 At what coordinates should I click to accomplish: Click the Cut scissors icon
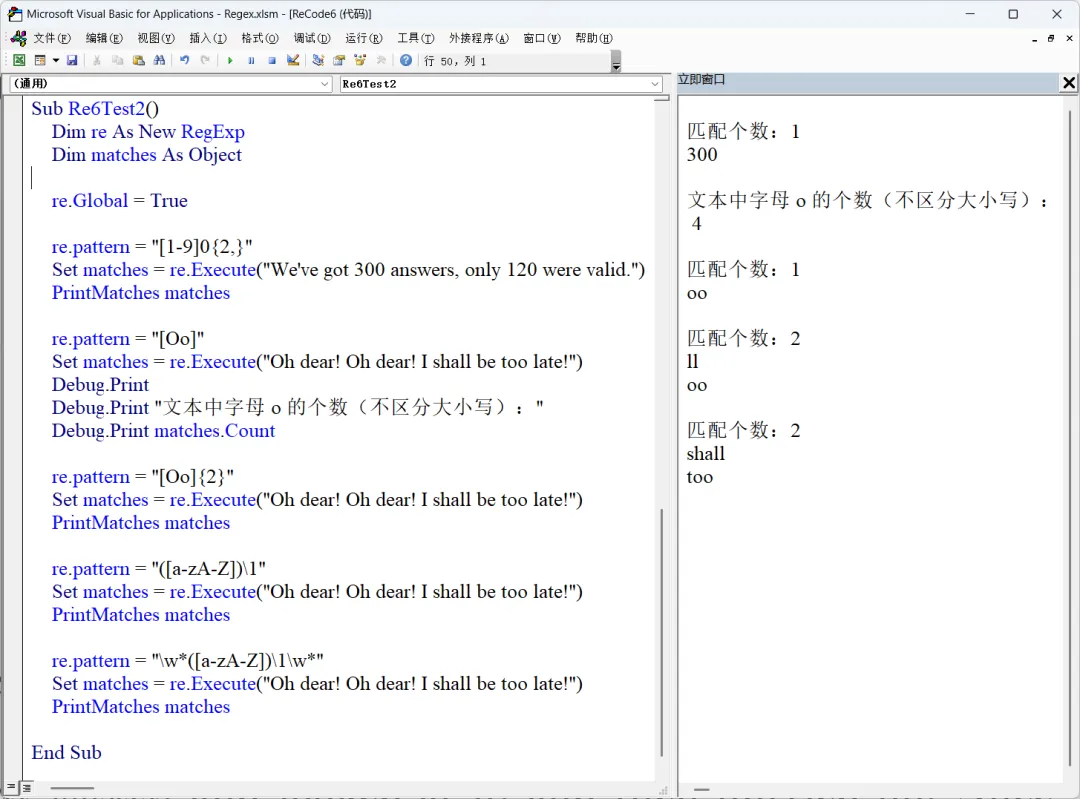(97, 61)
